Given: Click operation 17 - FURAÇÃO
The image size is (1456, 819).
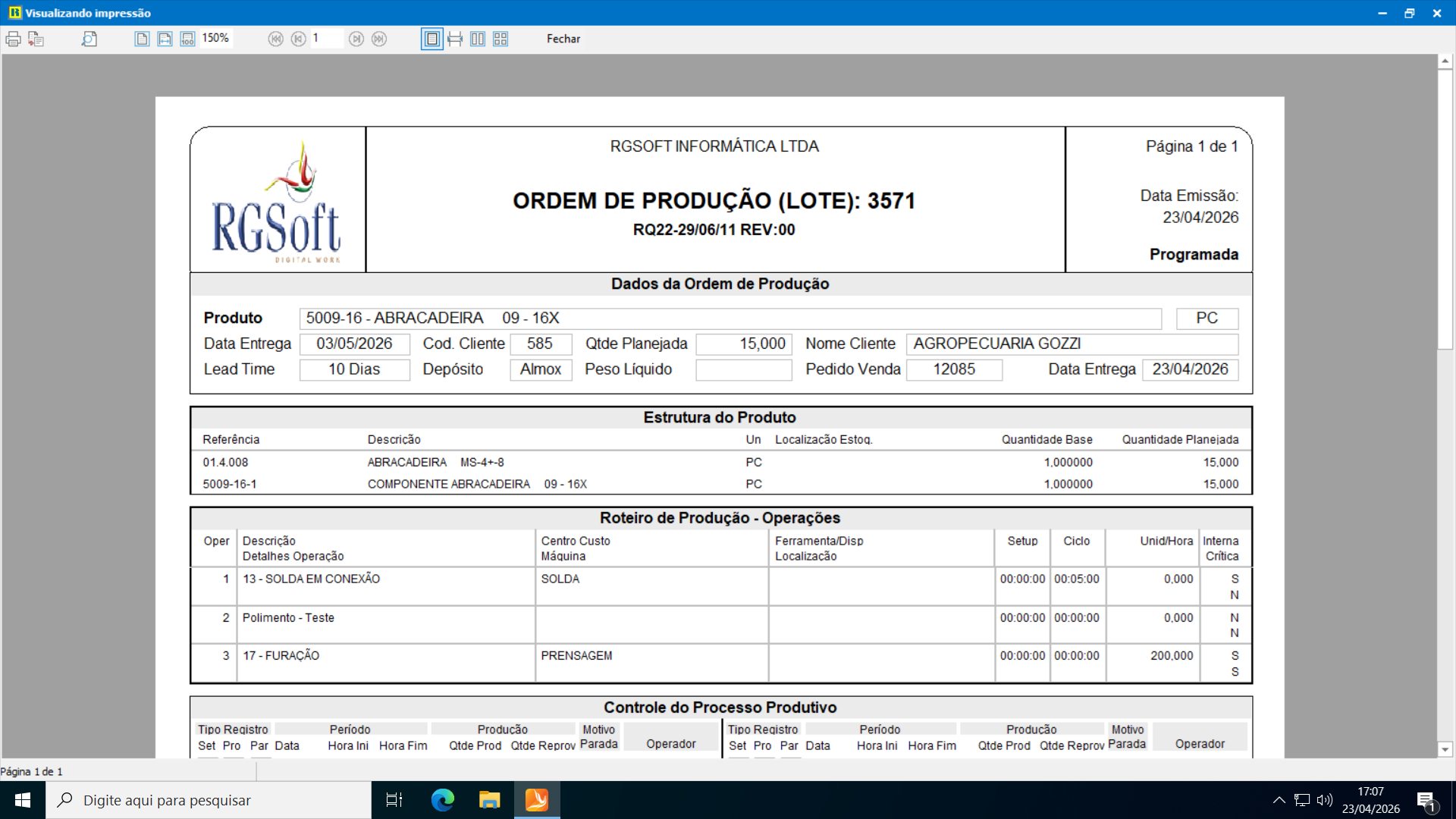Looking at the screenshot, I should tap(281, 656).
